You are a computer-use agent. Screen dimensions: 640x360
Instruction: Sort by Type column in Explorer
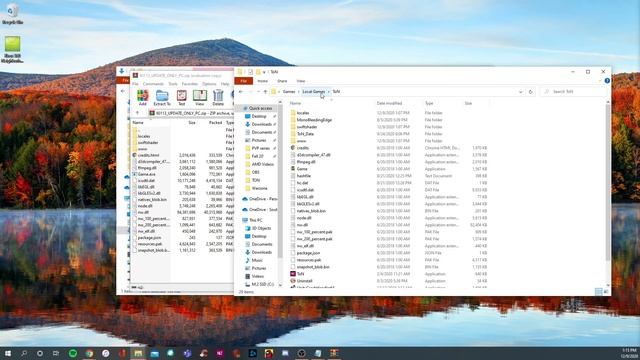click(x=429, y=103)
